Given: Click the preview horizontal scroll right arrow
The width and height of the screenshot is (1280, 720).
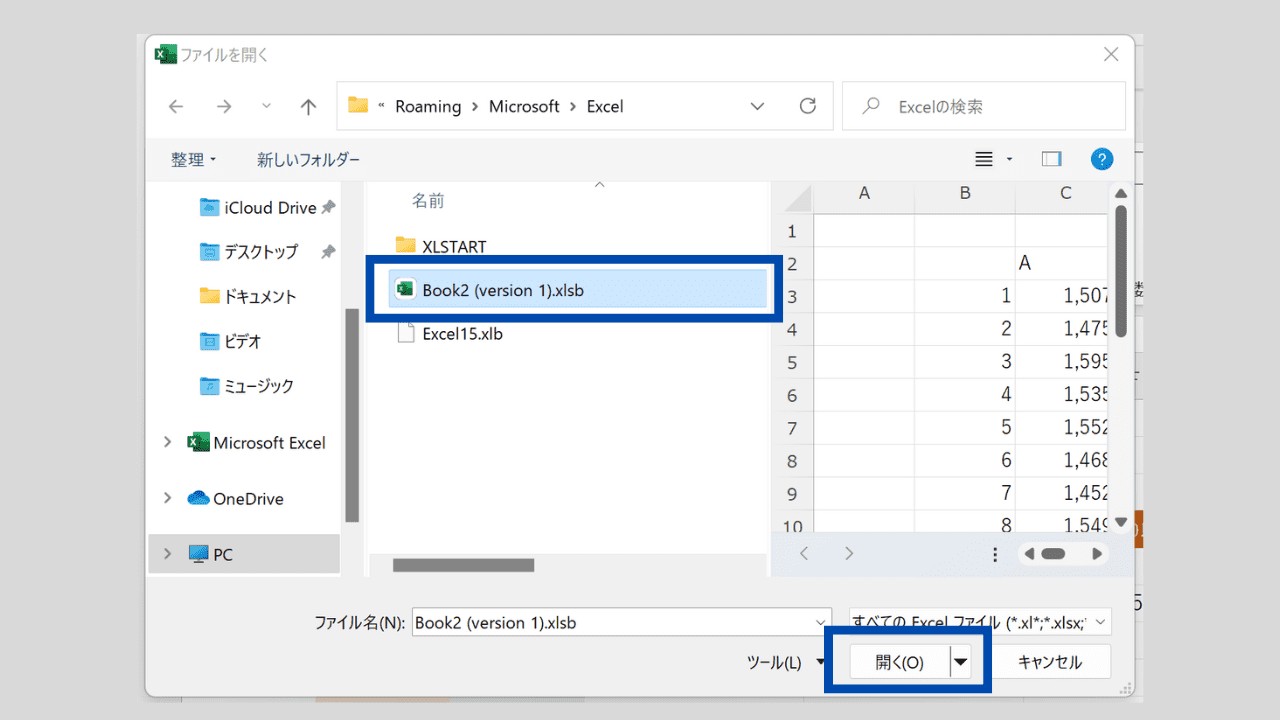Looking at the screenshot, I should click(x=1097, y=553).
